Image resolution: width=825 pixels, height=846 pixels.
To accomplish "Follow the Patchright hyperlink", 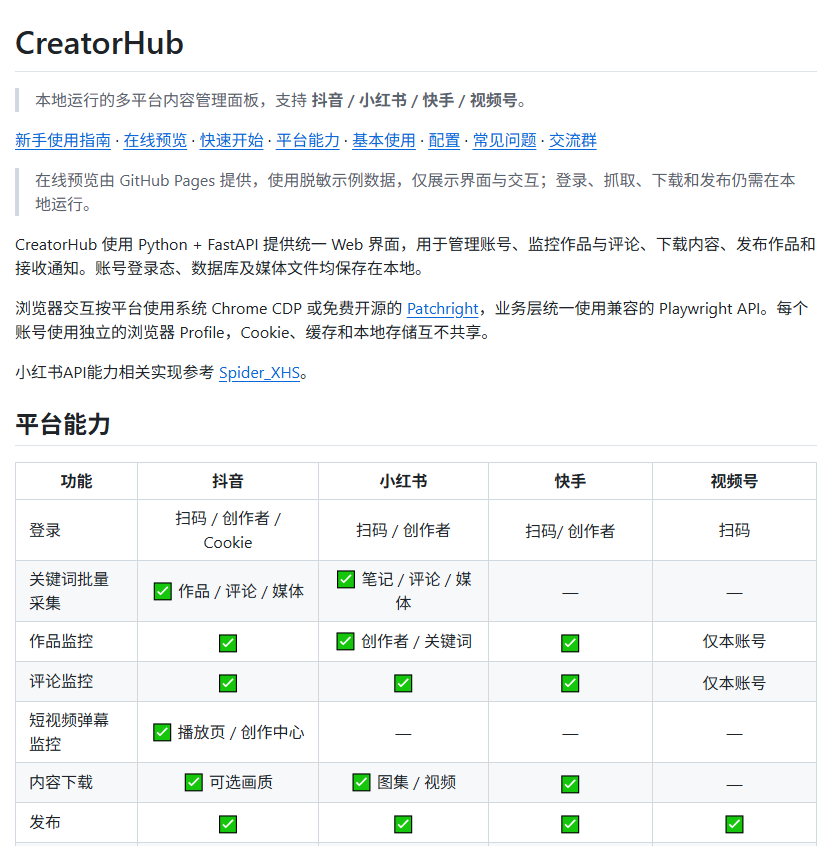I will click(442, 309).
